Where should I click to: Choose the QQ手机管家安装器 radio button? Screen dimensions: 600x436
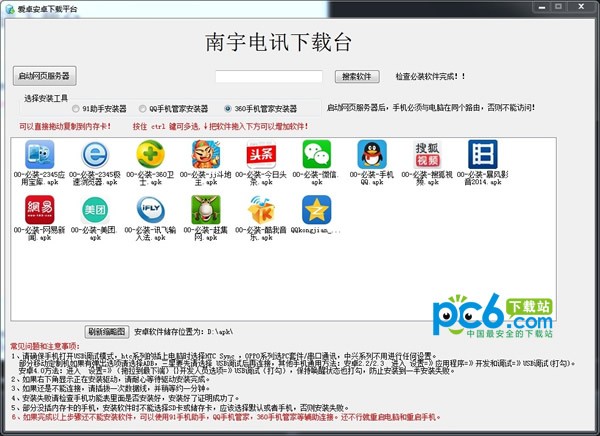pos(143,109)
